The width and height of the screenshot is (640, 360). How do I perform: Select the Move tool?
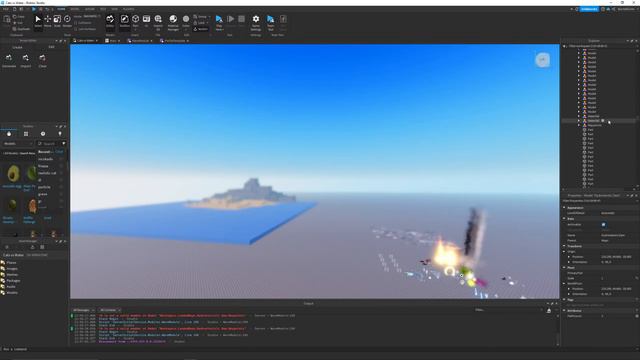48,21
